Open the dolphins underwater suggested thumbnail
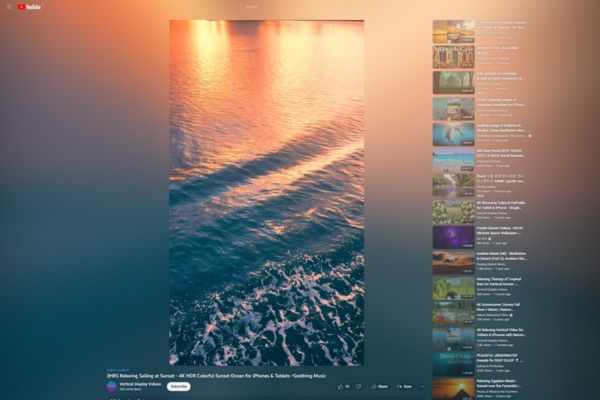 [453, 134]
